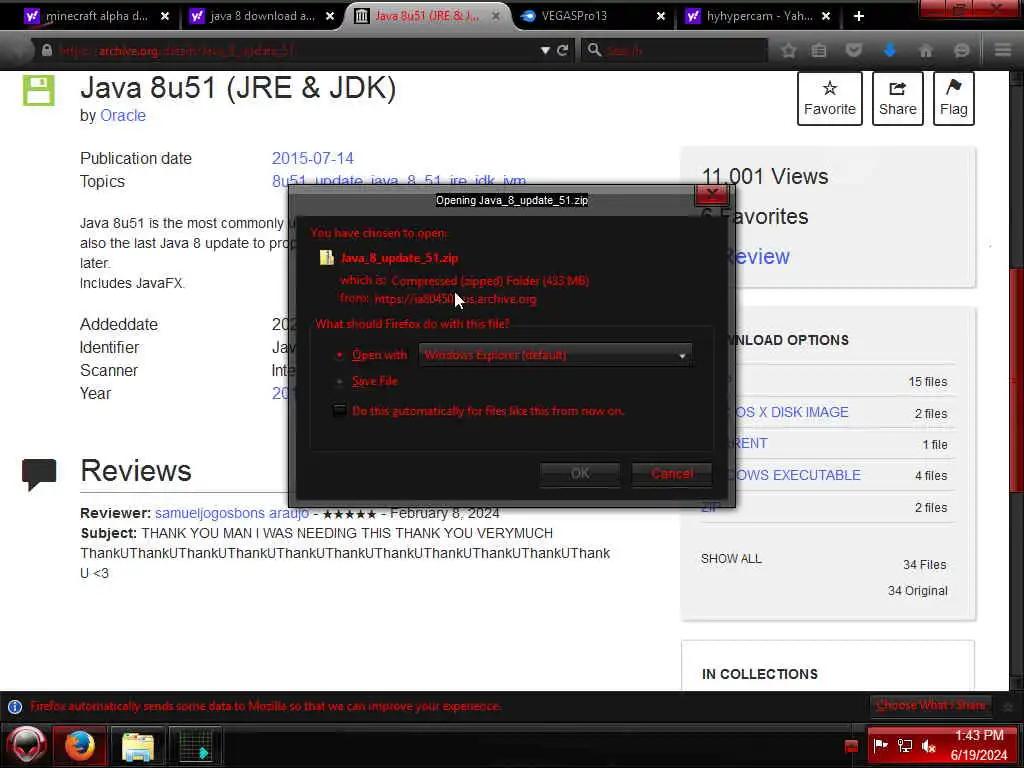1024x768 pixels.
Task: Open the 2015-07-14 publication date link
Action: click(x=312, y=158)
